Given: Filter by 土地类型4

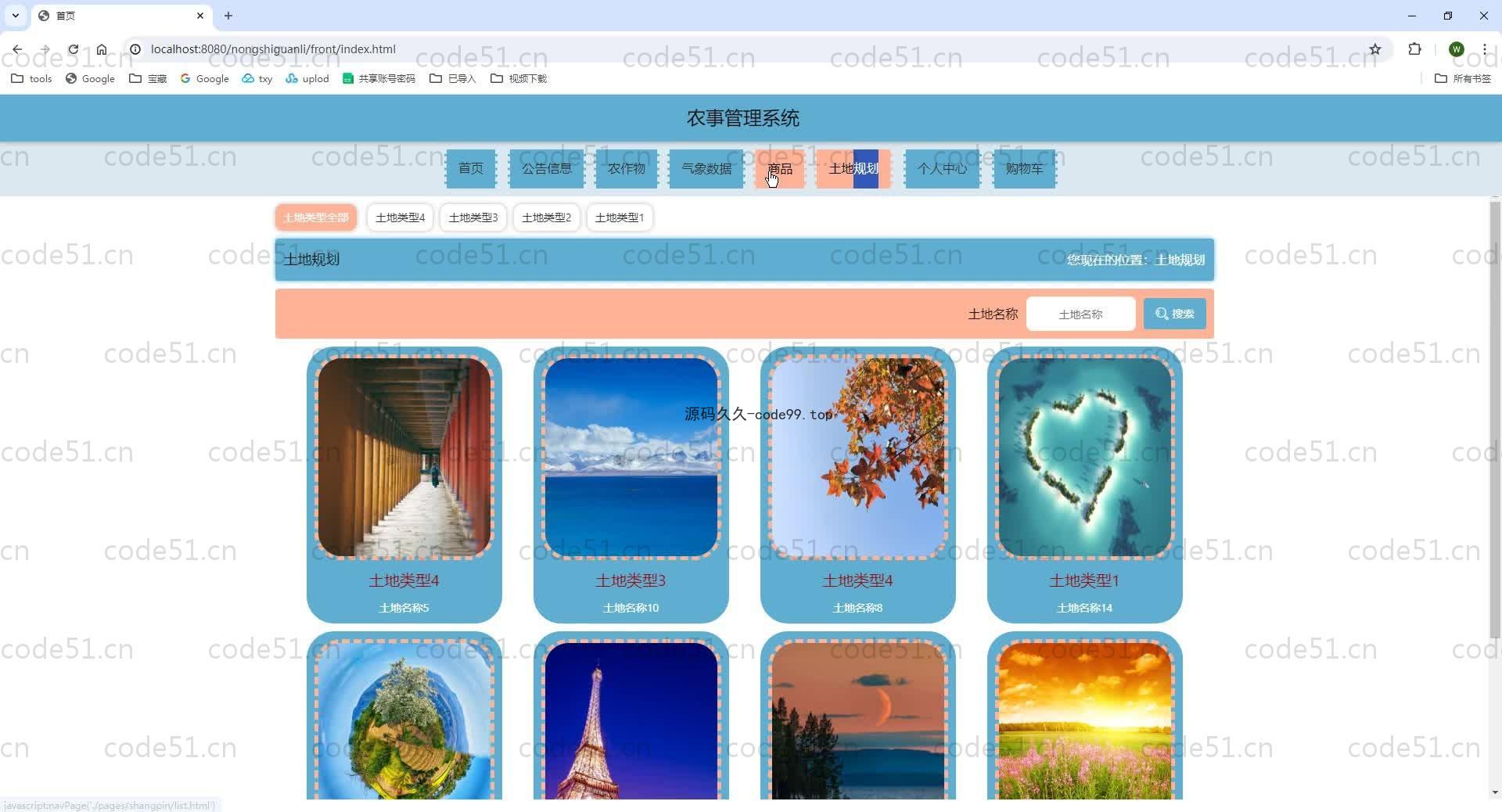Looking at the screenshot, I should point(400,217).
